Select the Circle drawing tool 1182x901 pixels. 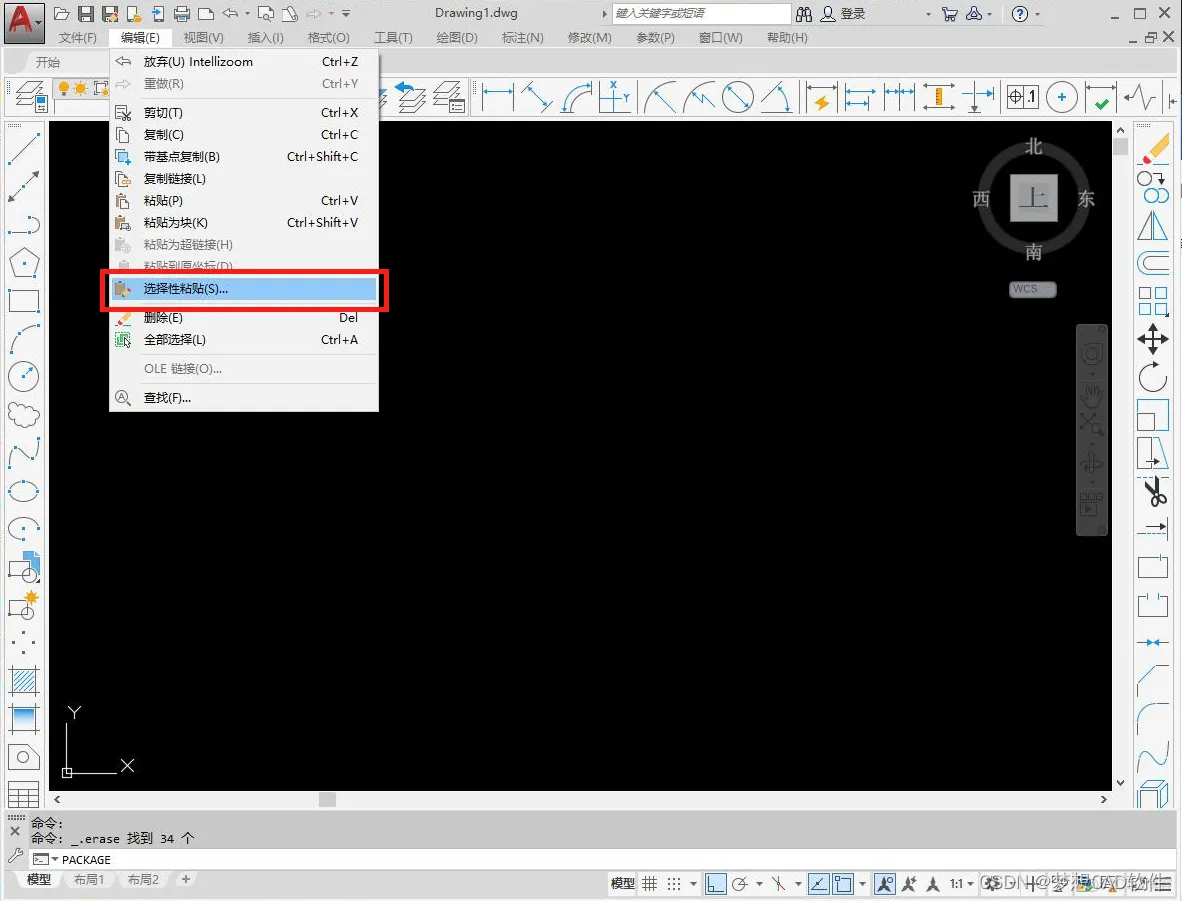coord(23,376)
